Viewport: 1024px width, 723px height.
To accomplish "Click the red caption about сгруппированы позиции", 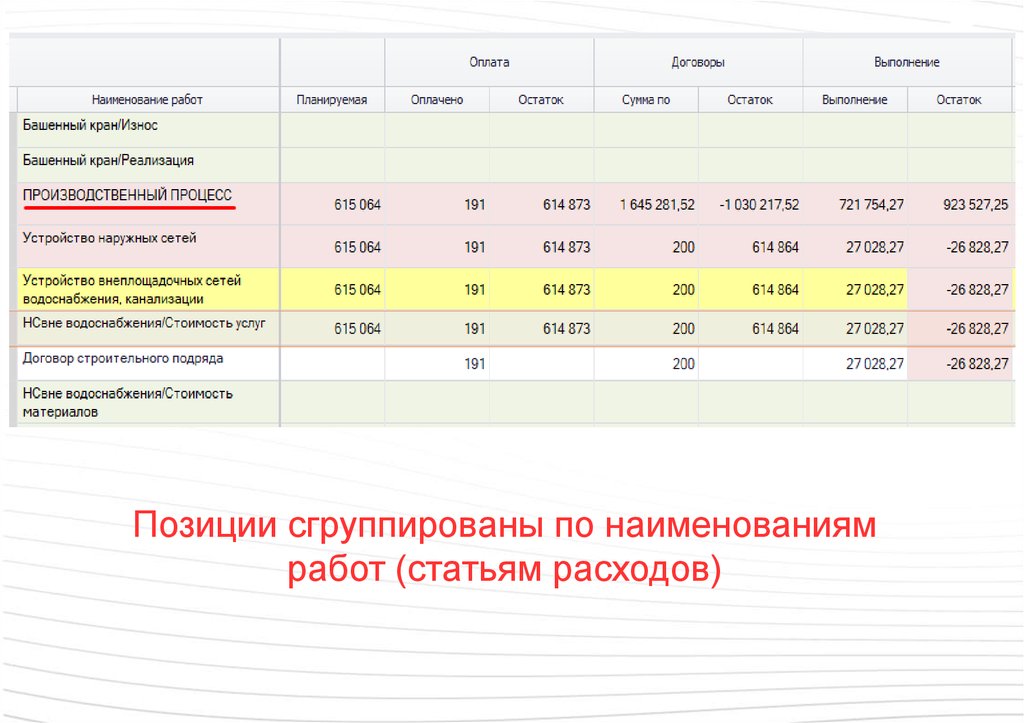I will point(505,547).
